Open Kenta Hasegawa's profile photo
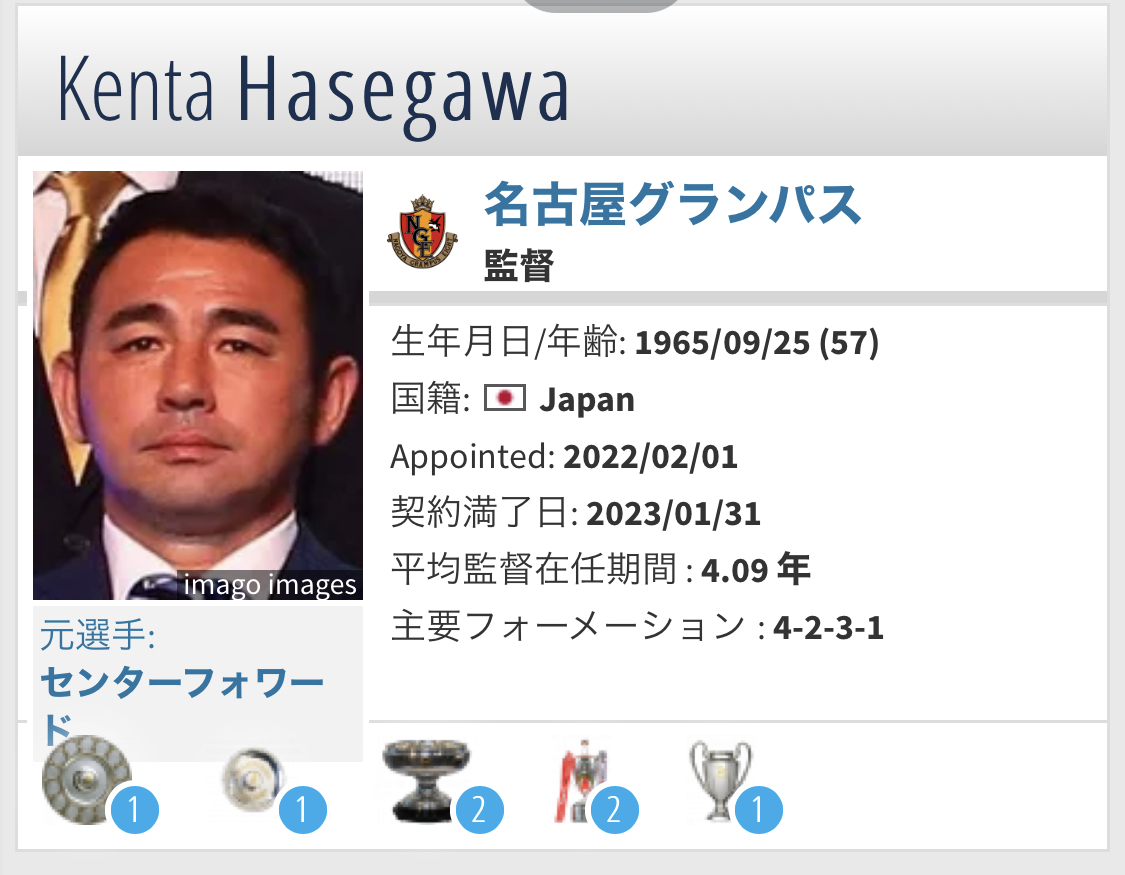 click(198, 385)
